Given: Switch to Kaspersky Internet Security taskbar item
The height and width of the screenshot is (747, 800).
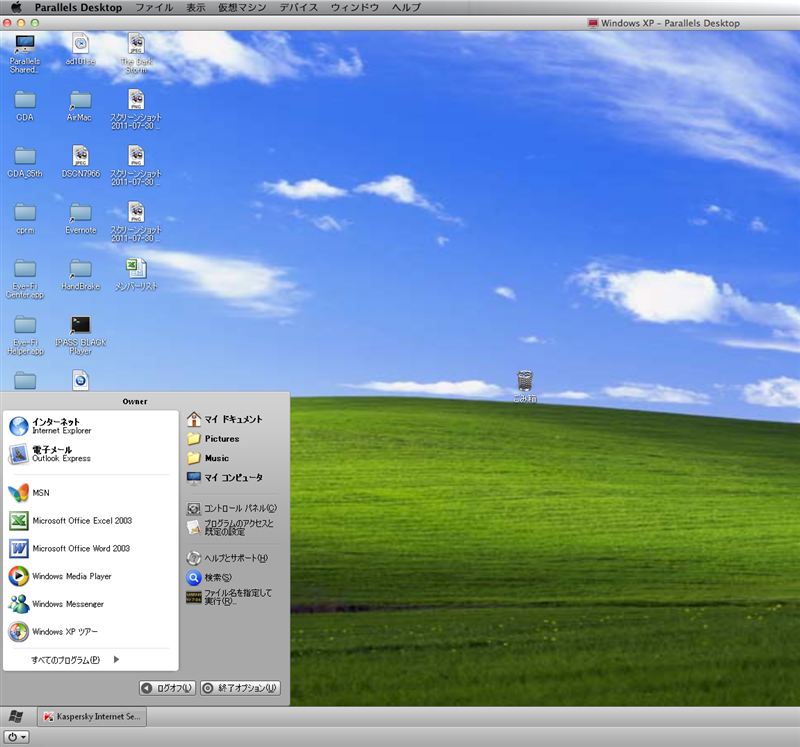Looking at the screenshot, I should [92, 716].
